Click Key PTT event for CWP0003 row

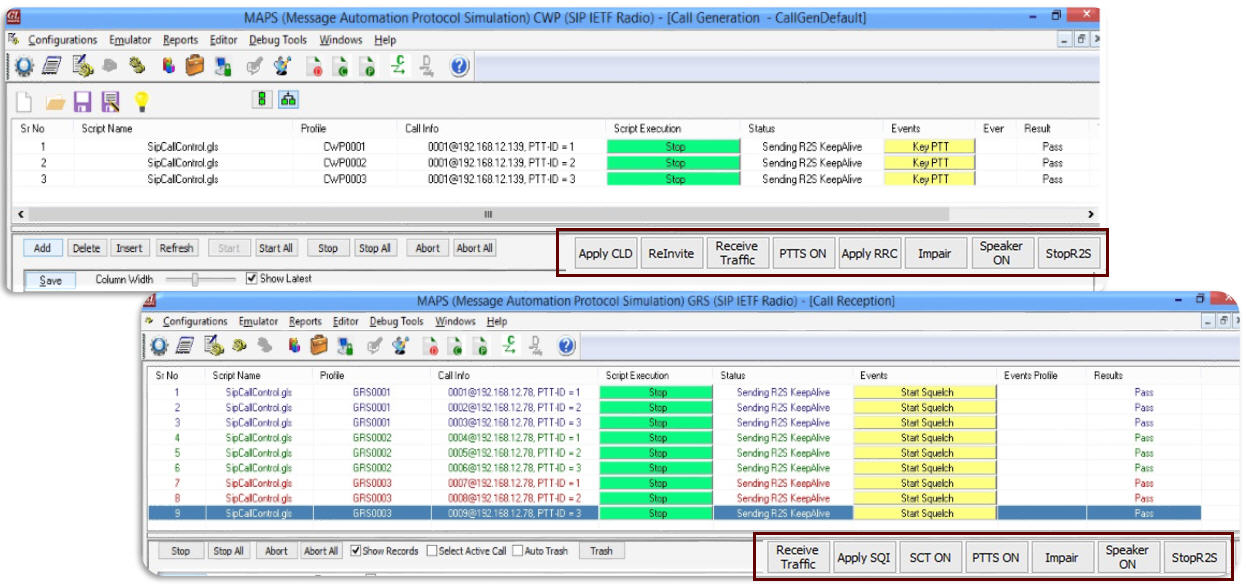point(931,179)
